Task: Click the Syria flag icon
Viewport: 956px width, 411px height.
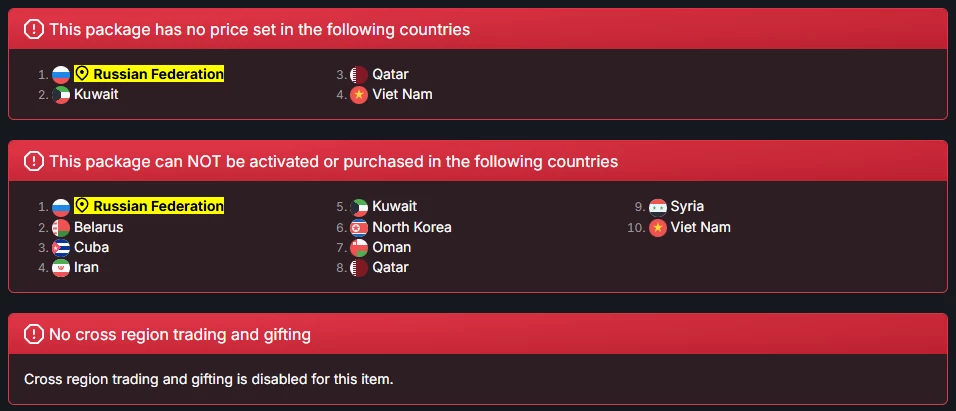Action: coord(657,207)
